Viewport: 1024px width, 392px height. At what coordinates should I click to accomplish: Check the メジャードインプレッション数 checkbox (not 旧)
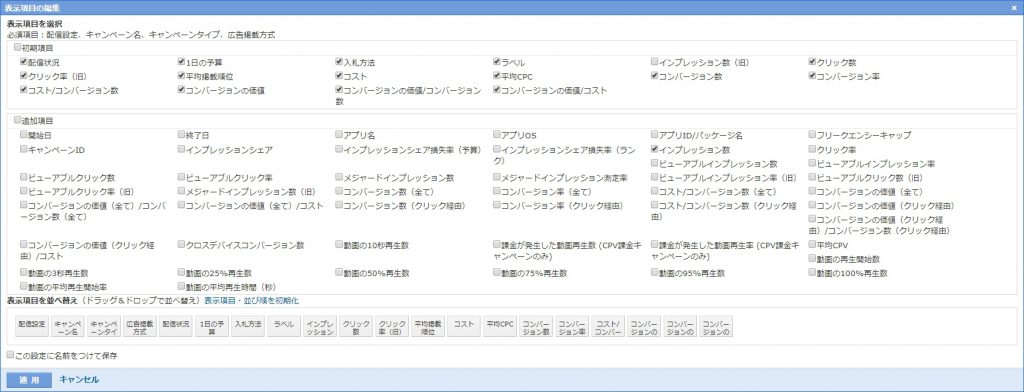tap(339, 176)
